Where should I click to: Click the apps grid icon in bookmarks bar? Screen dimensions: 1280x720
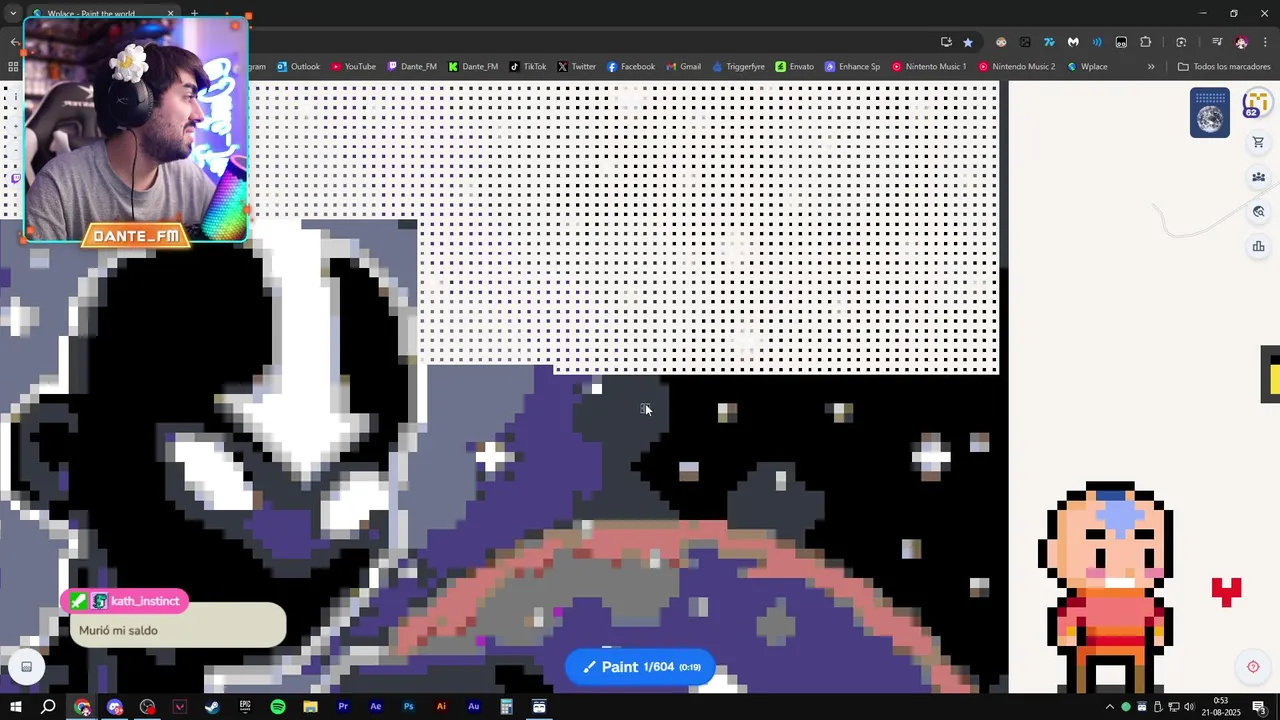(x=13, y=67)
